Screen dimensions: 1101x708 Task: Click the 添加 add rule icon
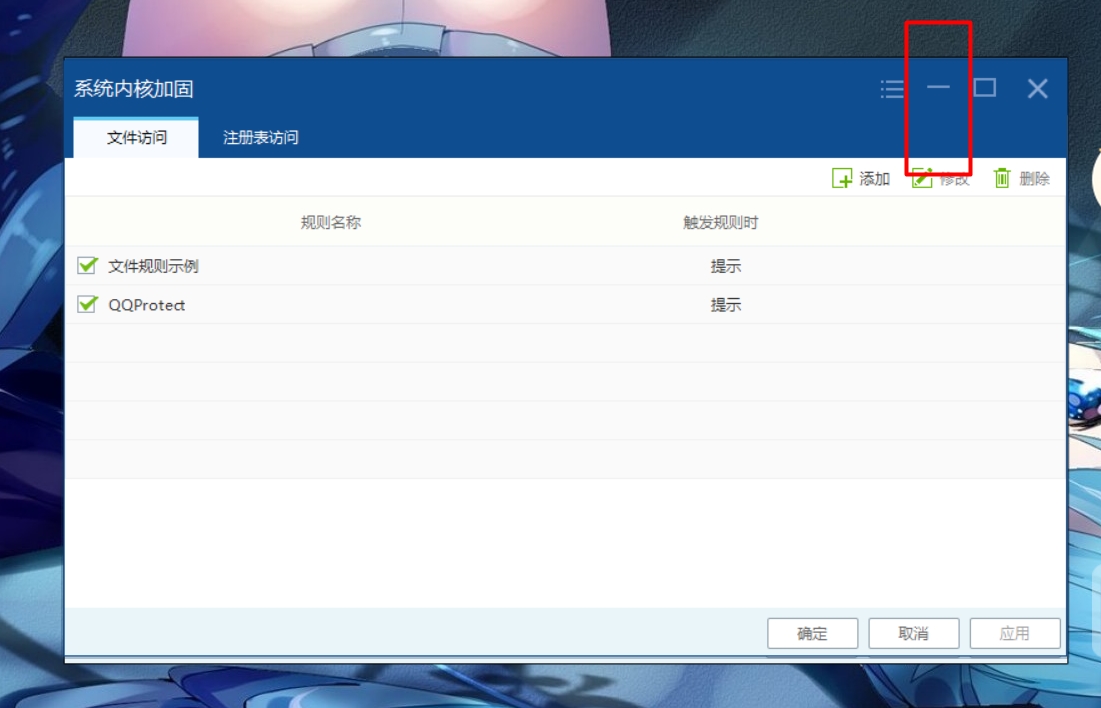tap(842, 178)
